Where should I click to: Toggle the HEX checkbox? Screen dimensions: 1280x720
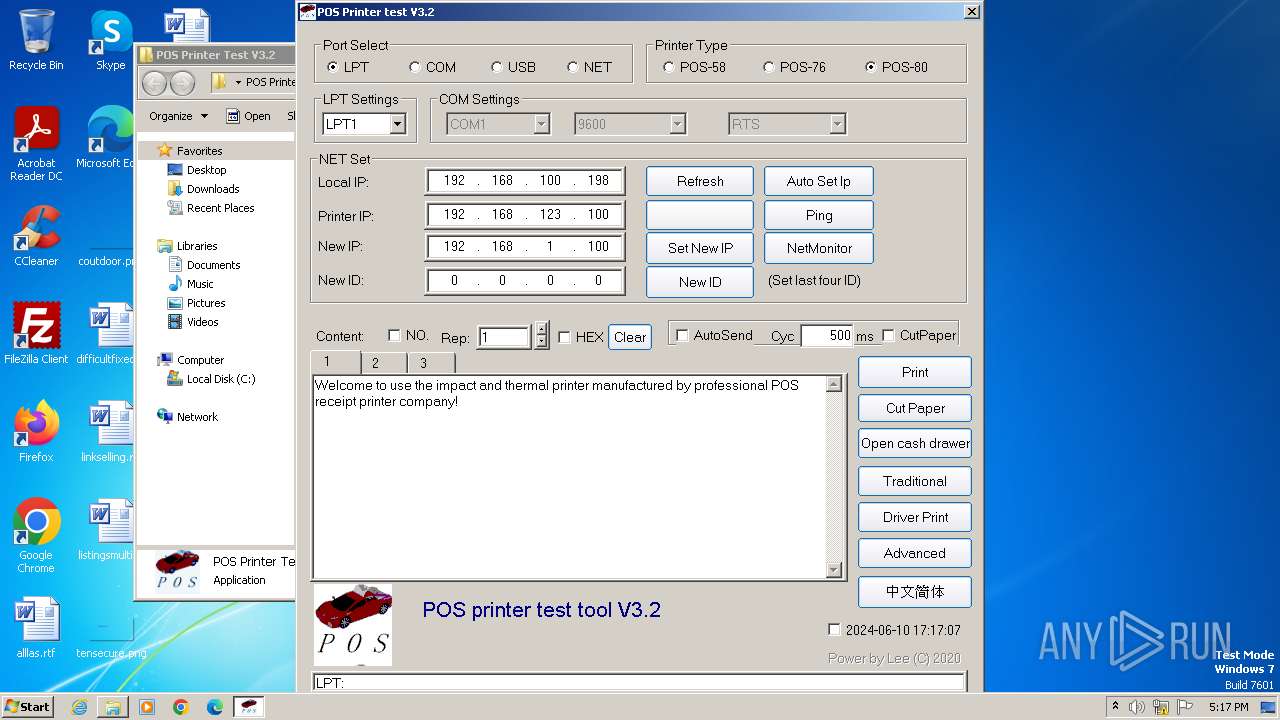click(x=564, y=337)
